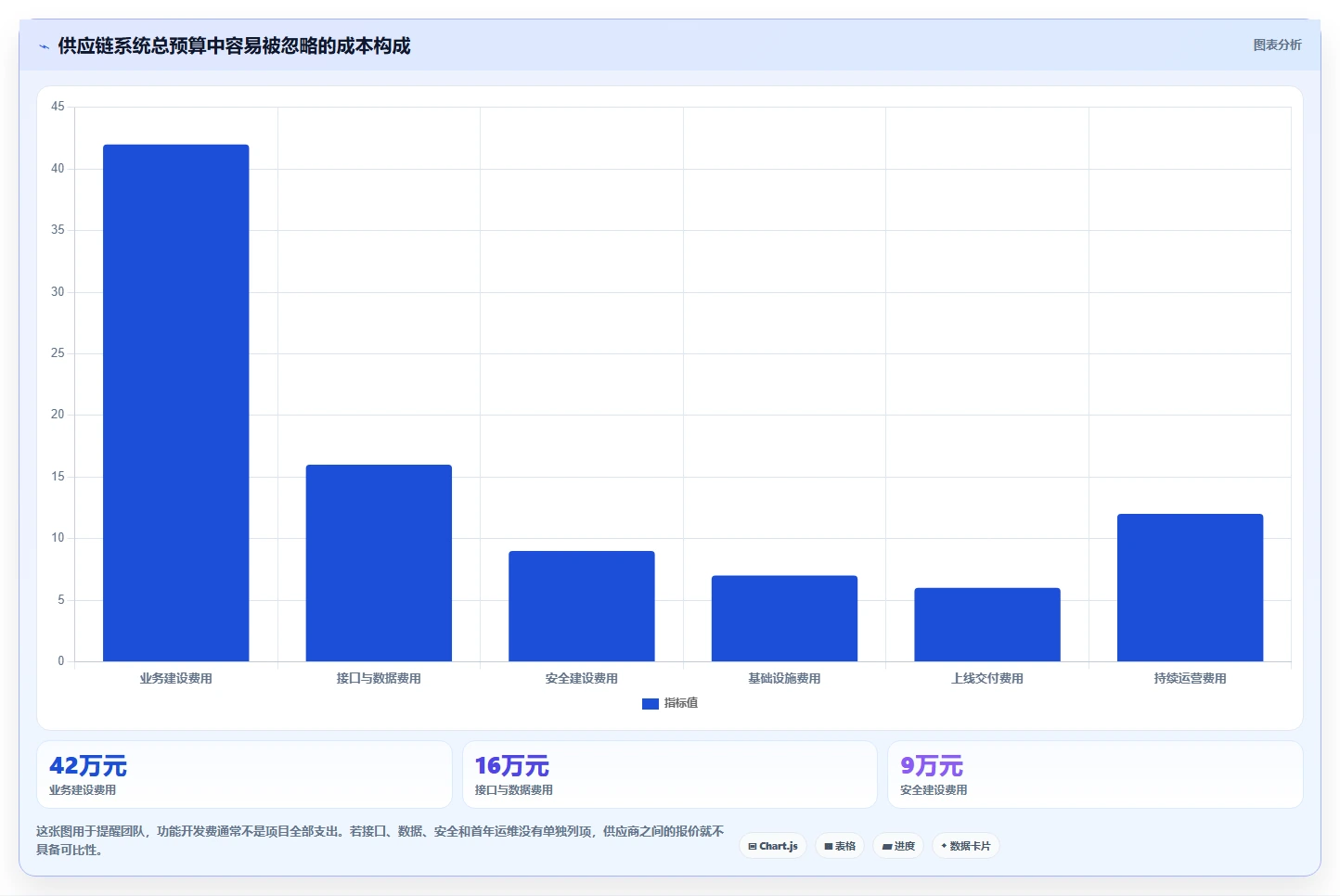This screenshot has height=896, width=1340.
Task: Click the 业务建设费用 axis label
Action: [x=176, y=678]
